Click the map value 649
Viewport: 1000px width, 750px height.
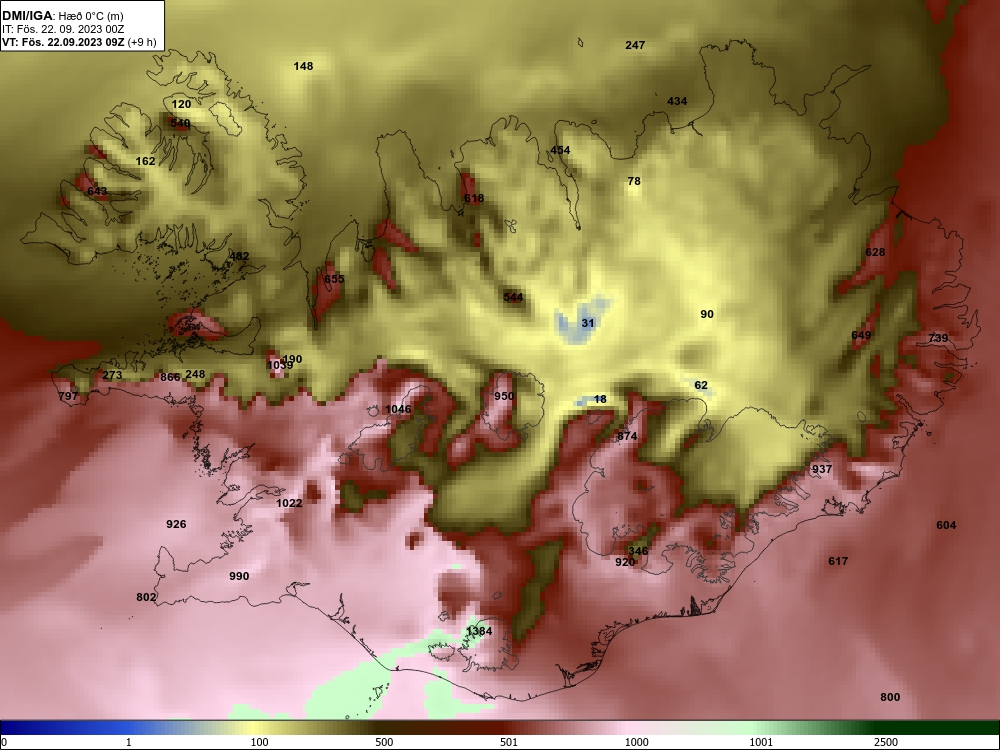pos(861,335)
